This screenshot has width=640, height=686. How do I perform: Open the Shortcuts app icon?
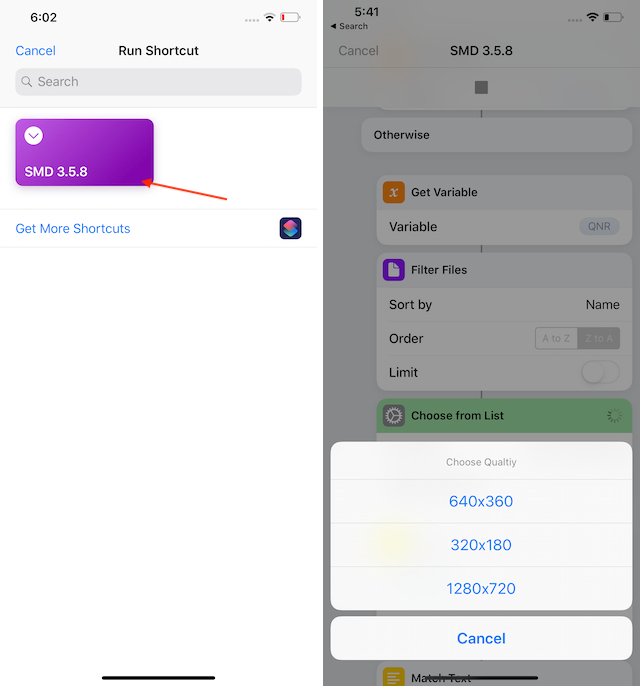(290, 228)
